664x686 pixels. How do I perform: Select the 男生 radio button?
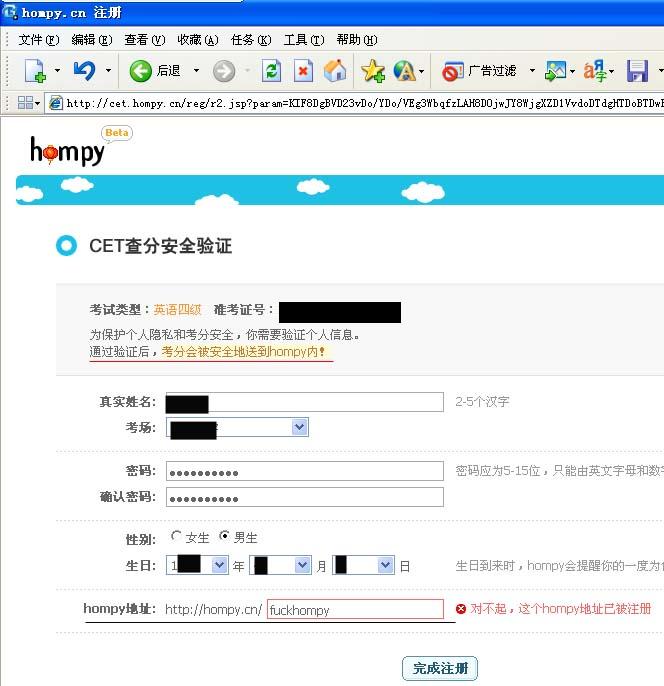point(224,536)
